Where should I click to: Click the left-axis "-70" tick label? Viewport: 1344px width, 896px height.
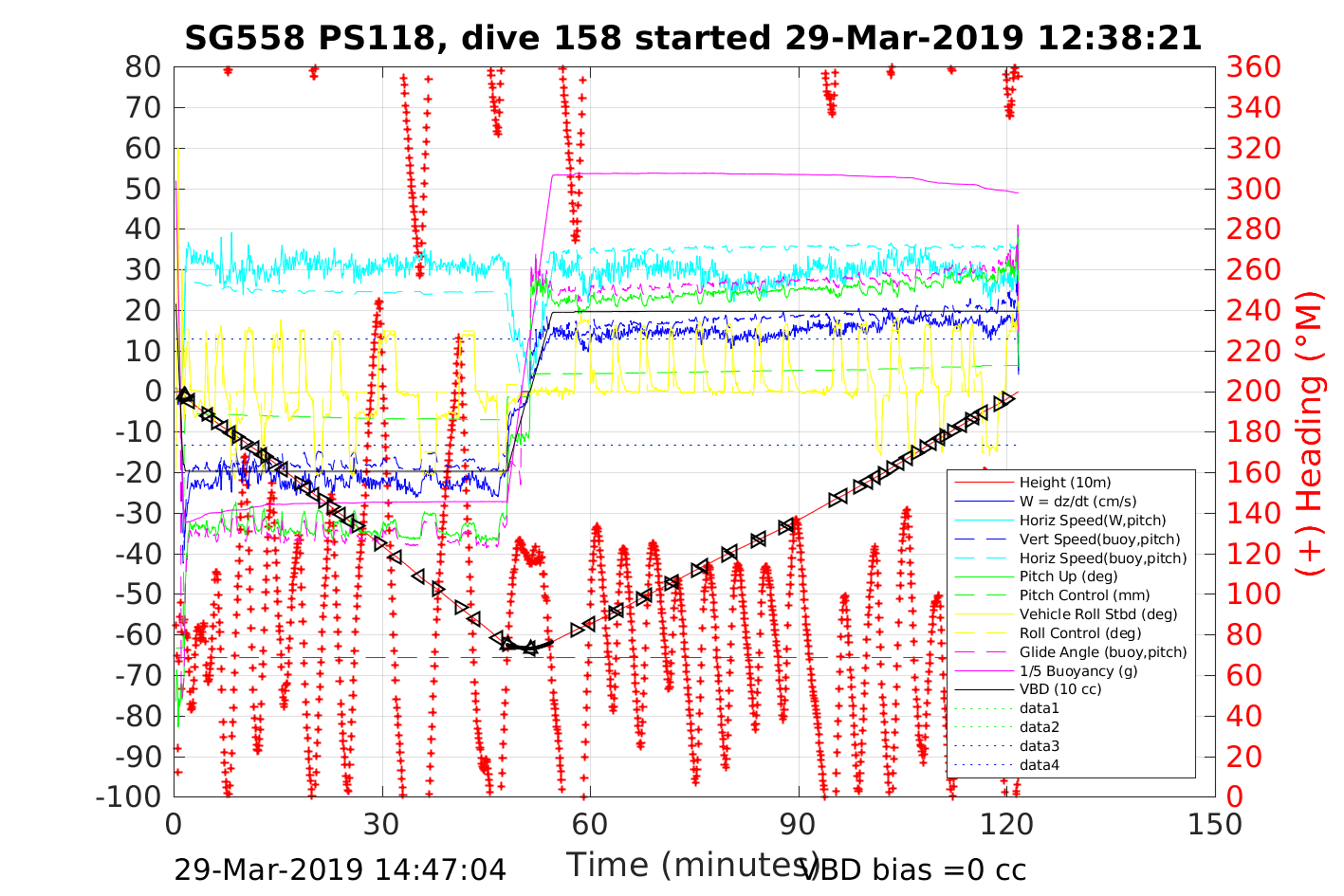(138, 675)
